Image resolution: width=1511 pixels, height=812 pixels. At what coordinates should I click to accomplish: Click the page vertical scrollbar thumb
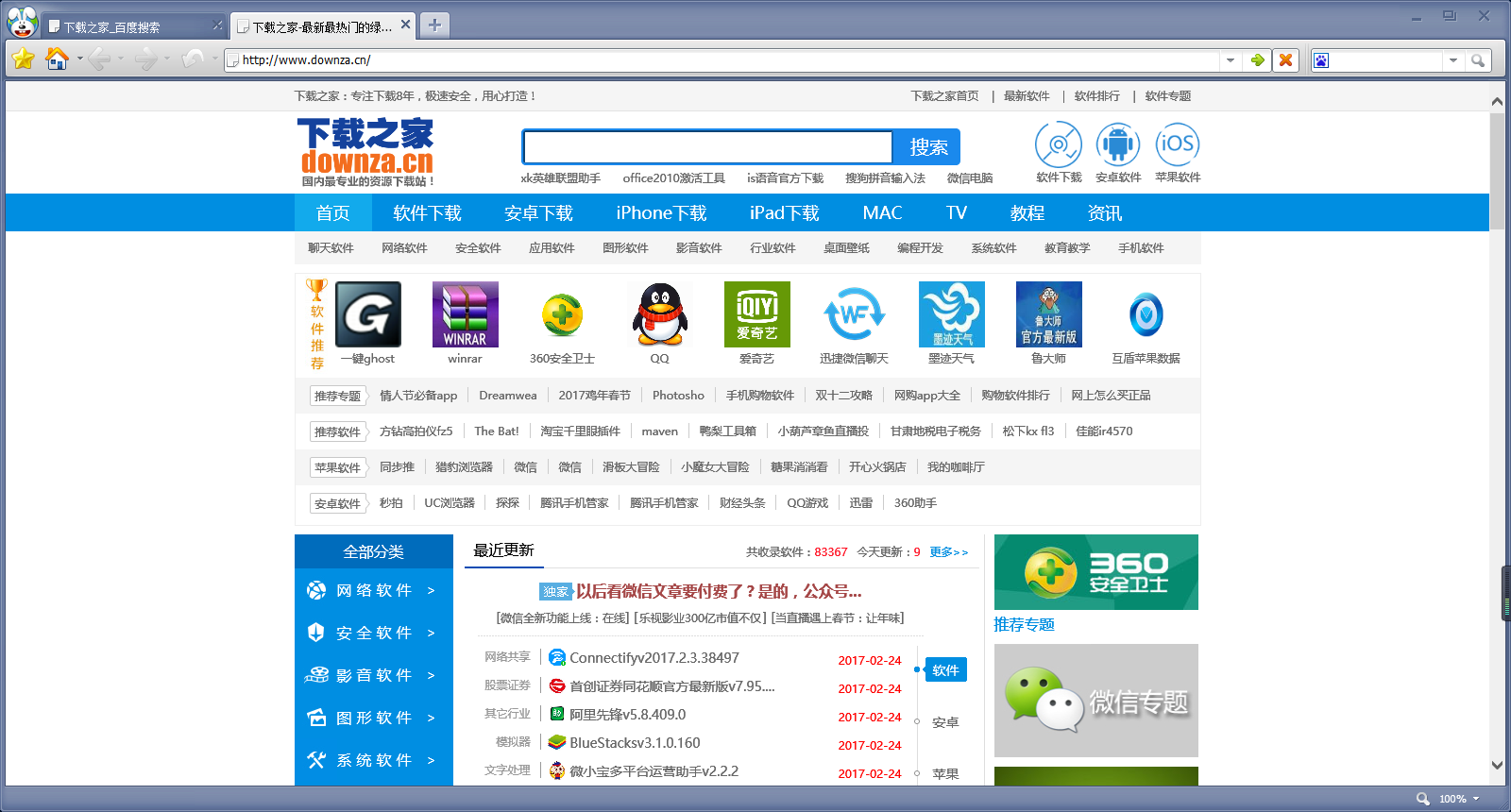point(1497,170)
